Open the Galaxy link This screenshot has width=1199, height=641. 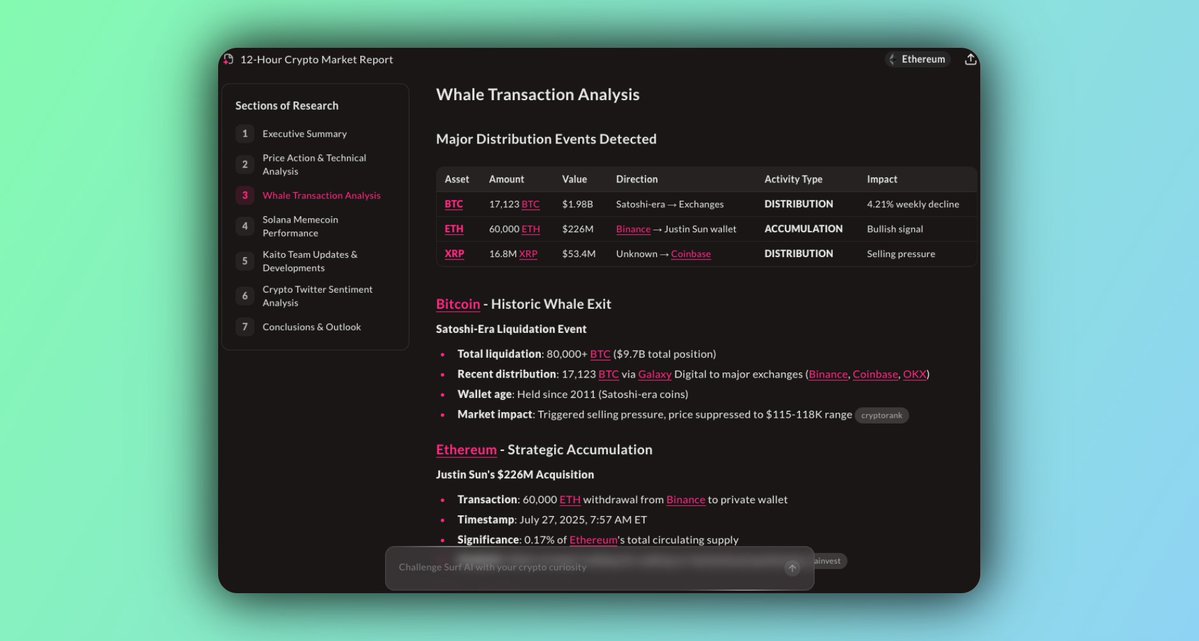(655, 374)
